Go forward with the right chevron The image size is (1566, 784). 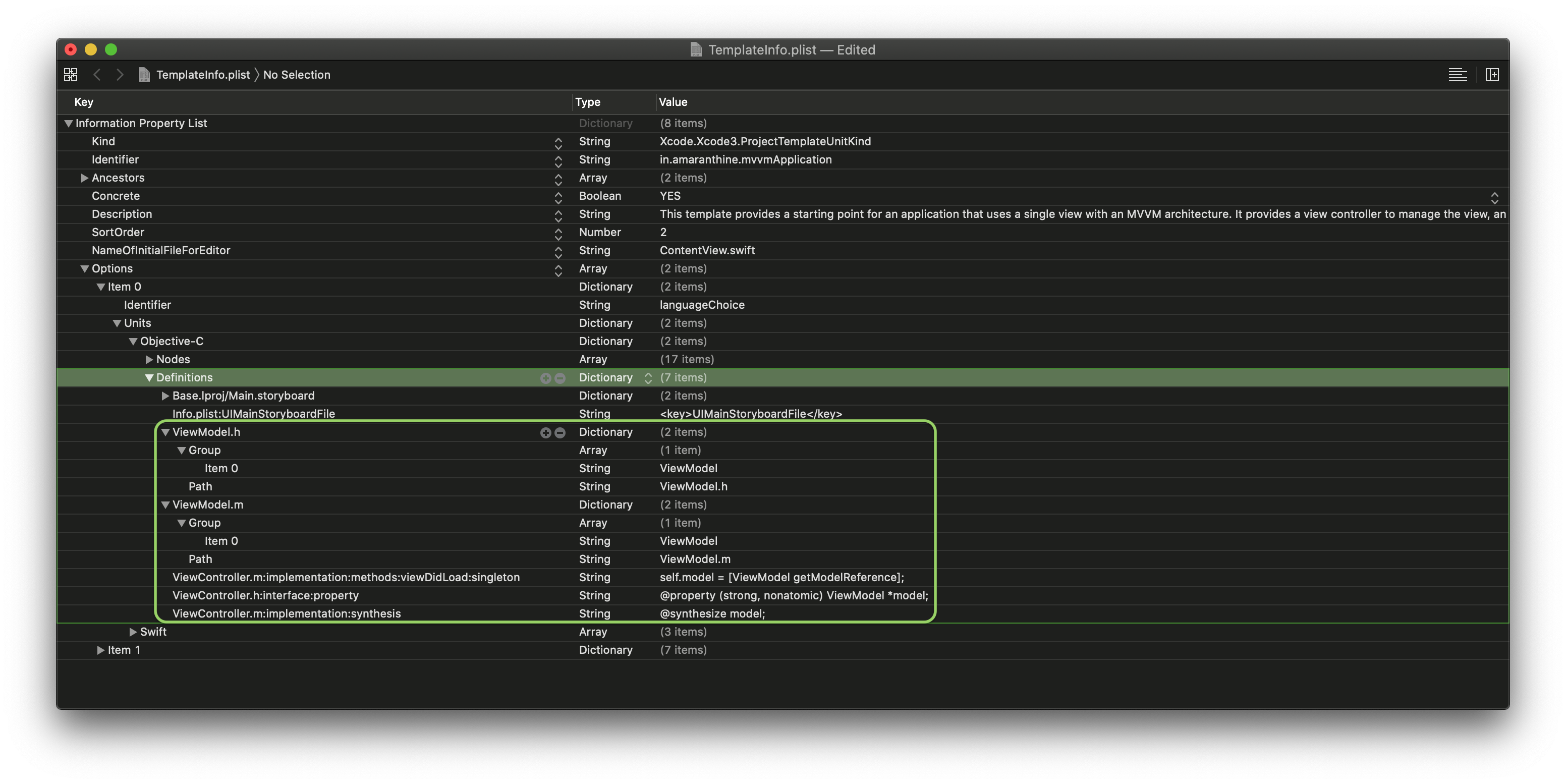(120, 75)
